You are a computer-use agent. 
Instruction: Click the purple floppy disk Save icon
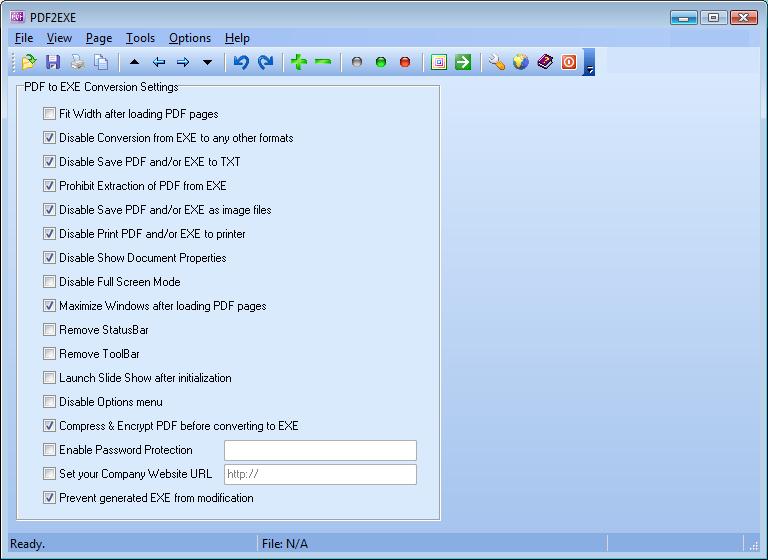(53, 62)
